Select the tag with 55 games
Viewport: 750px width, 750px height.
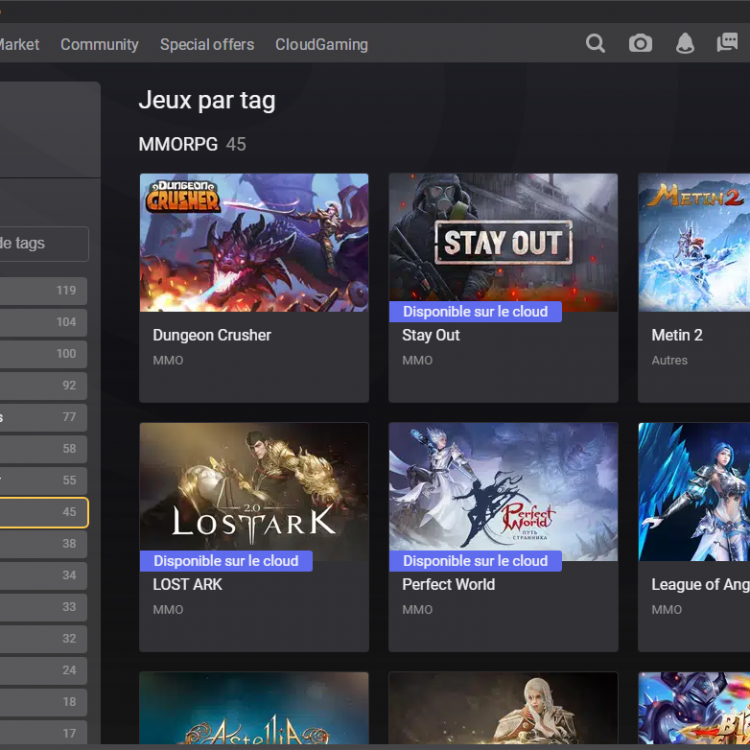tap(44, 480)
